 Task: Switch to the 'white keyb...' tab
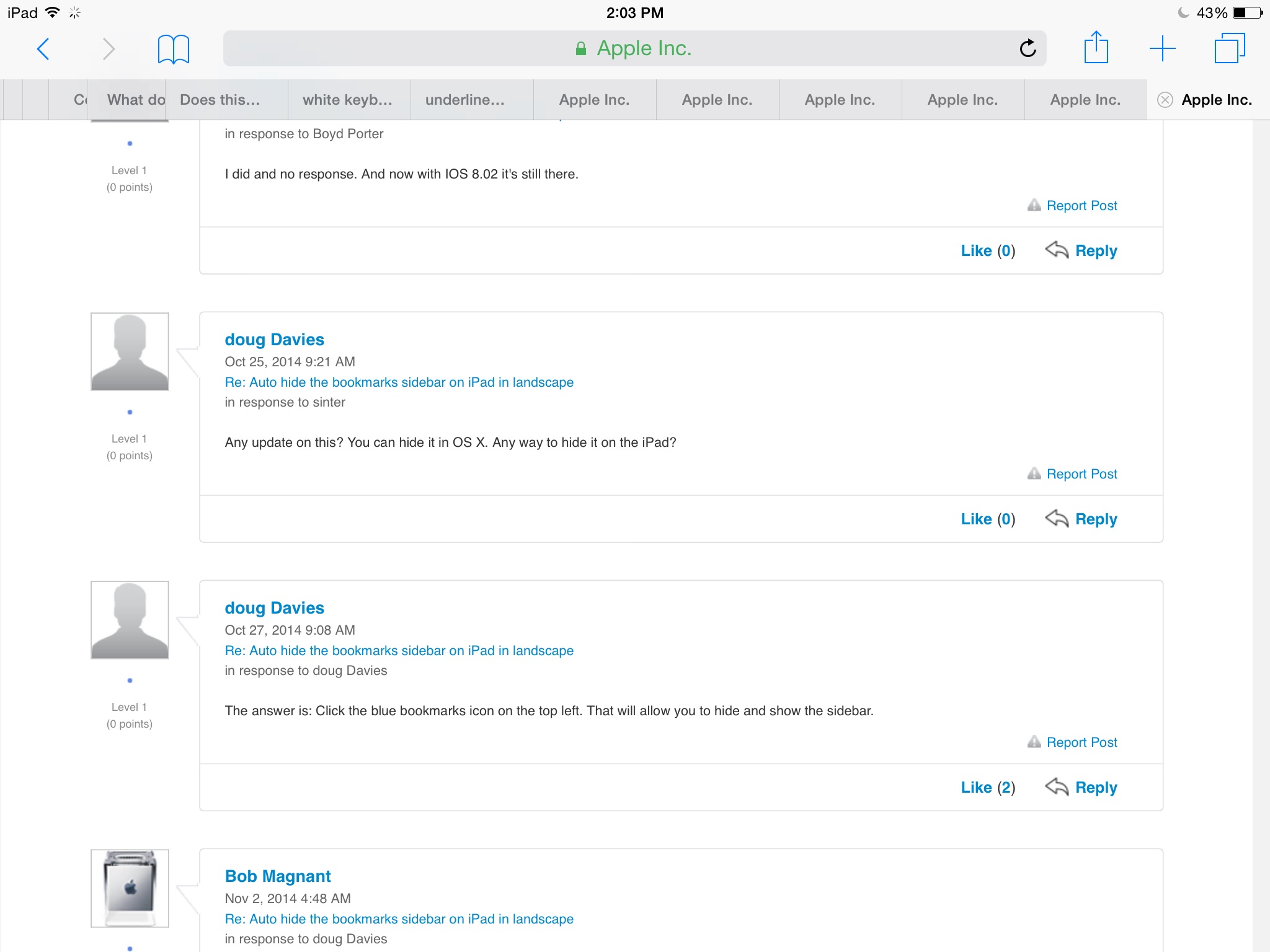click(347, 100)
